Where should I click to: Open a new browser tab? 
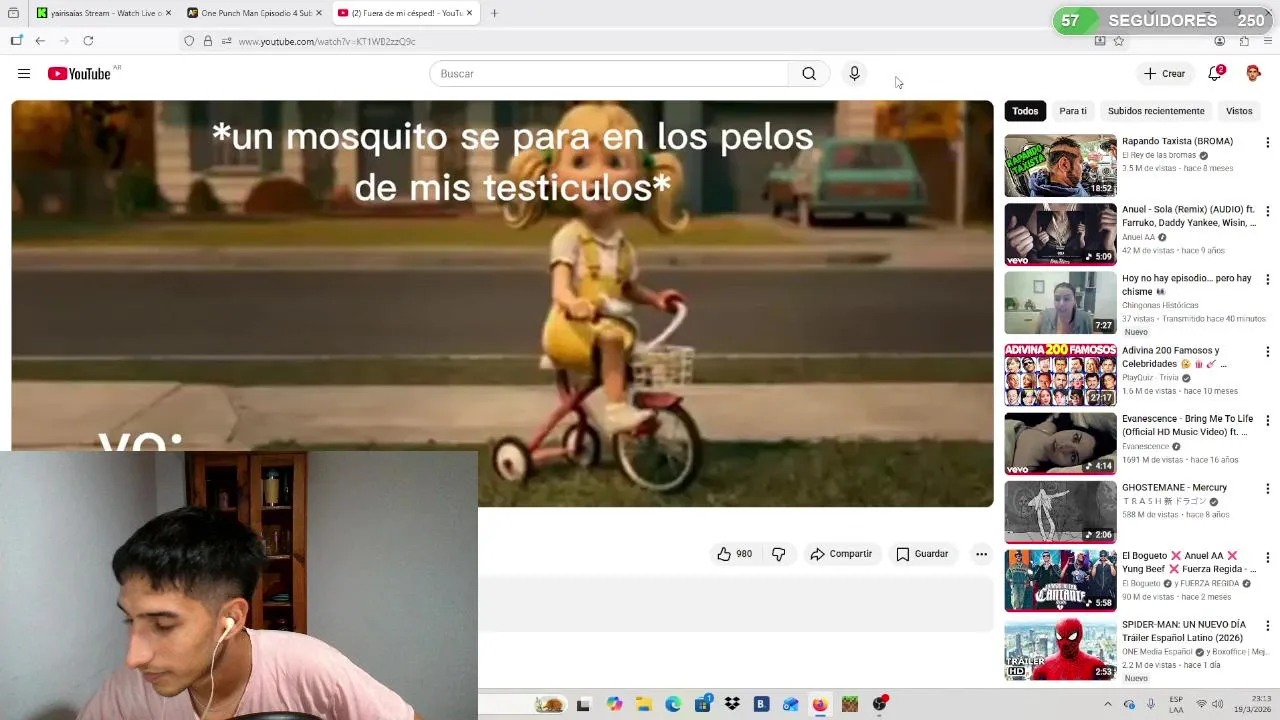coord(494,13)
